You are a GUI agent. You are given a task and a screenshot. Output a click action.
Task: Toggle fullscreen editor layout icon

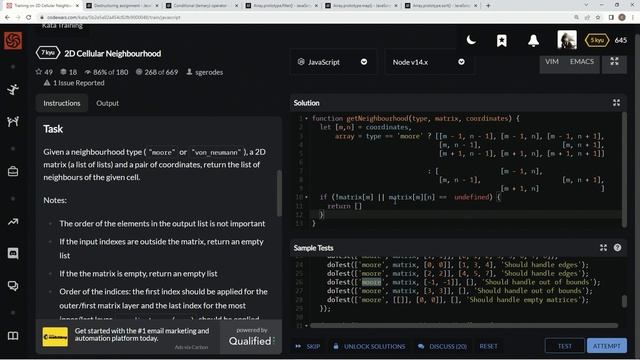(x=614, y=62)
